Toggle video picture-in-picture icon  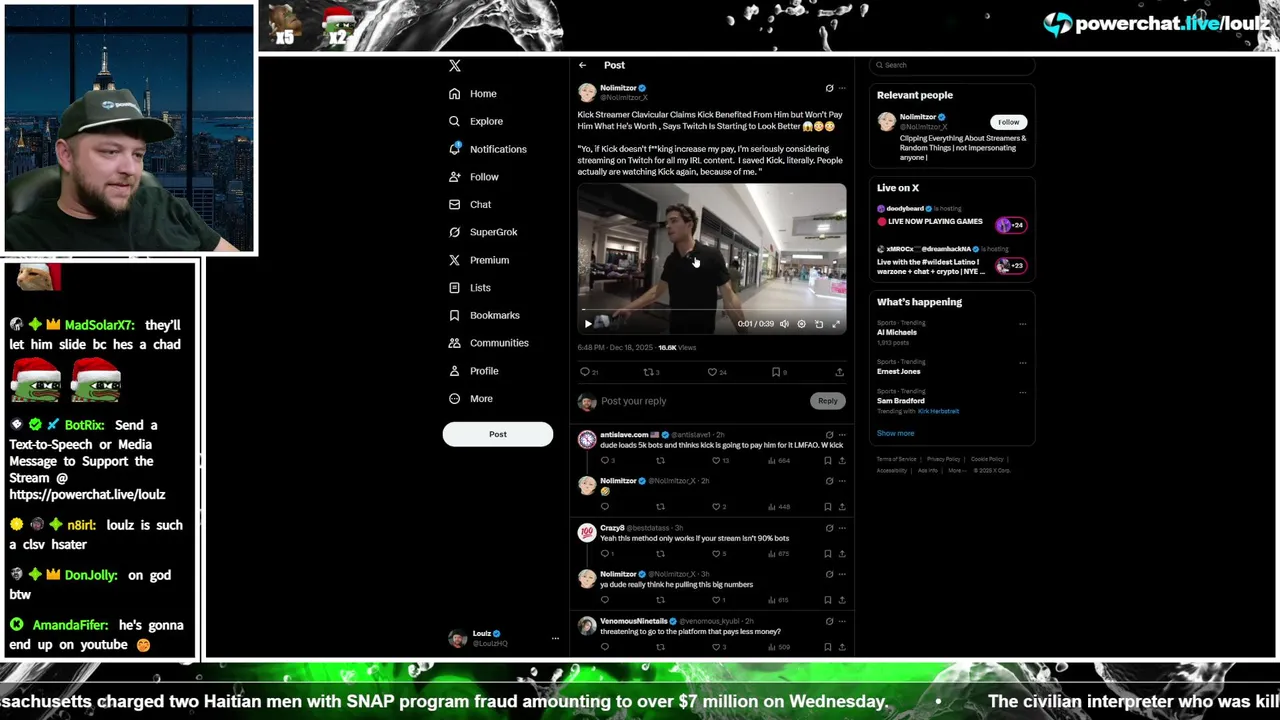[819, 324]
